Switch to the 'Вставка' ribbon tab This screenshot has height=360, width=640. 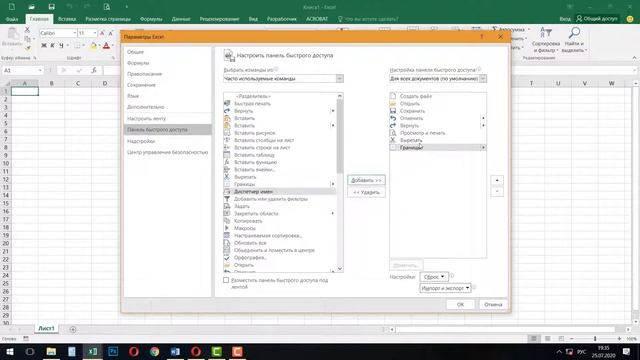click(x=67, y=19)
